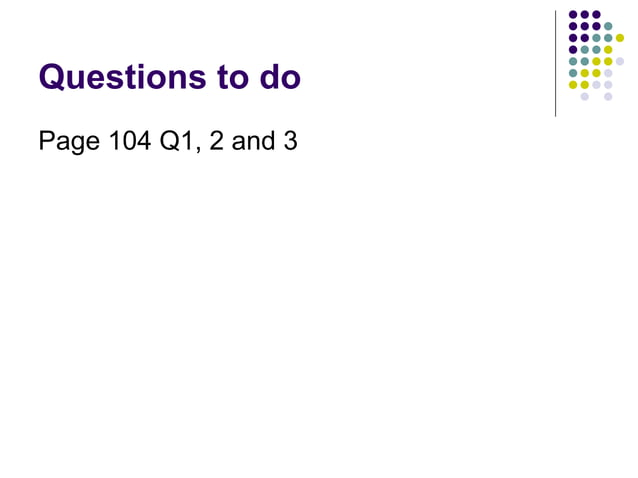
Task: Select the word "Page" in body text
Action: coord(69,142)
